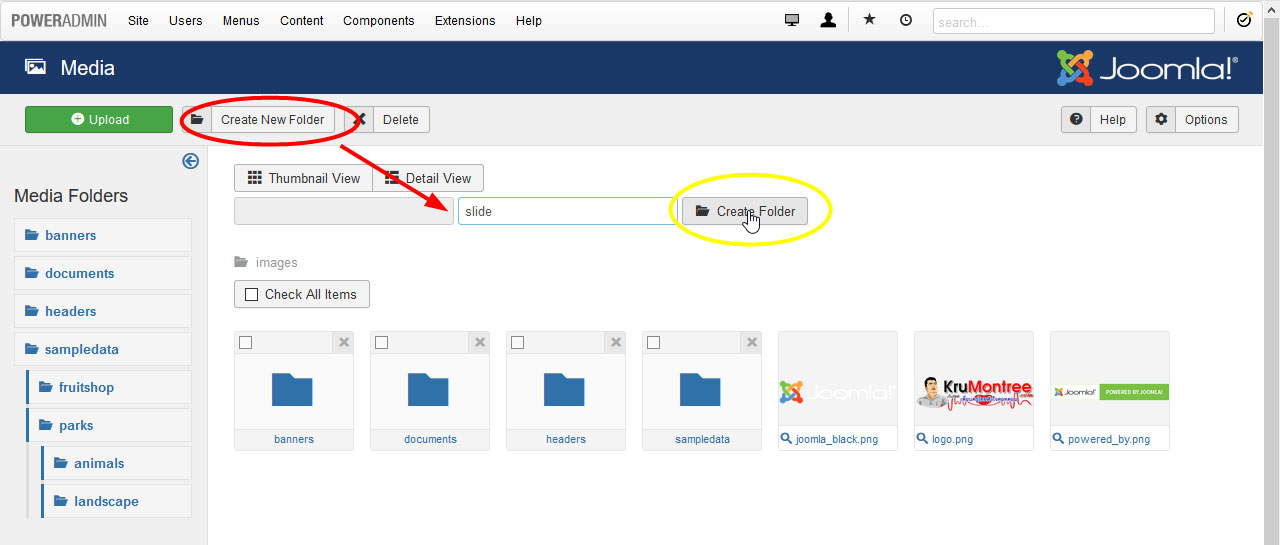This screenshot has width=1280, height=545.
Task: Collapse sidebar with the left arrow icon
Action: click(x=190, y=161)
